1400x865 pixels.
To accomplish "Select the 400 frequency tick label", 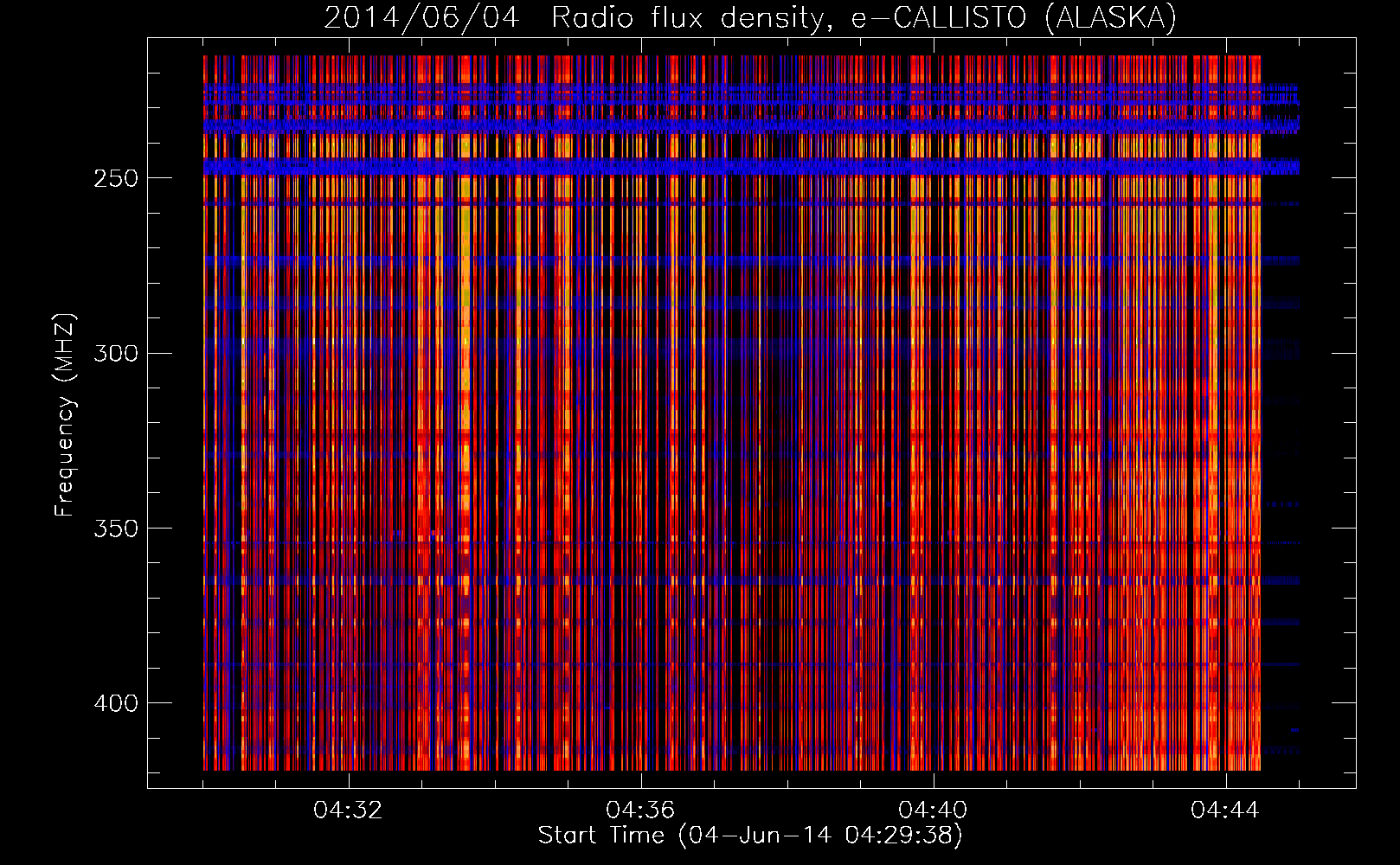I will pos(116,702).
